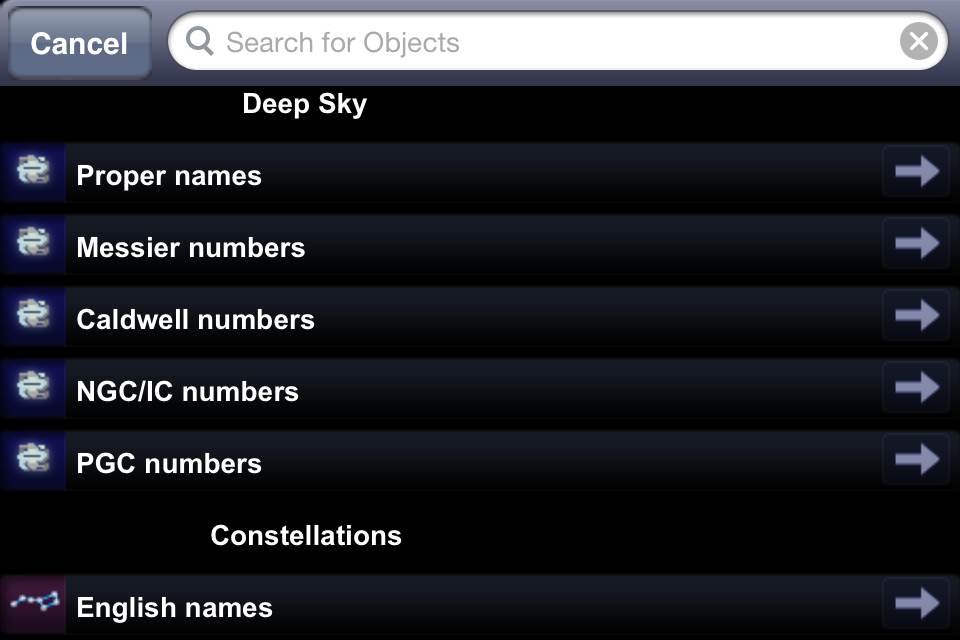Screen dimensions: 960x640
Task: Select the Constellations section header
Action: coord(306,535)
